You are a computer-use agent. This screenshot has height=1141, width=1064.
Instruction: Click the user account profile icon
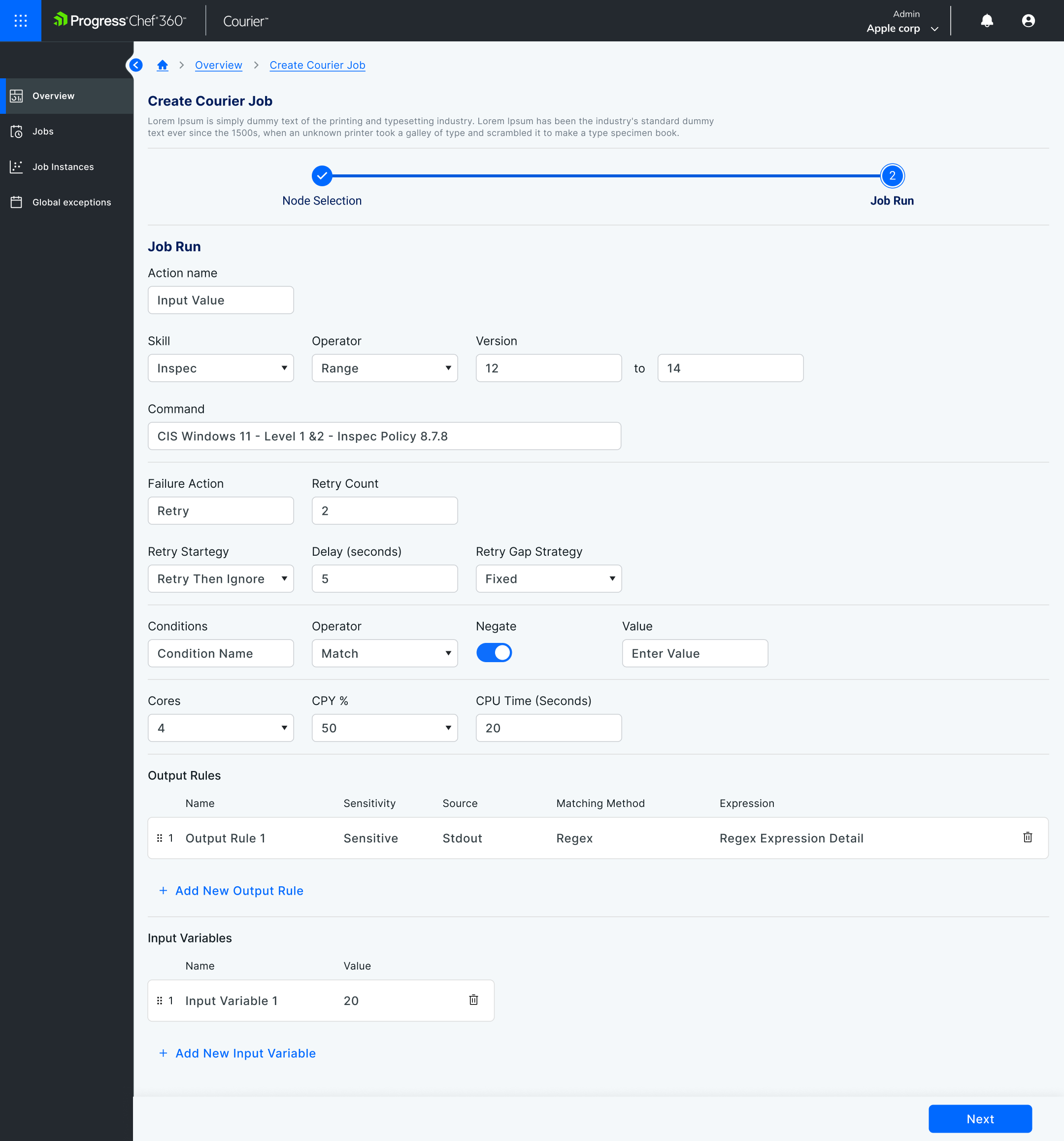click(1029, 20)
